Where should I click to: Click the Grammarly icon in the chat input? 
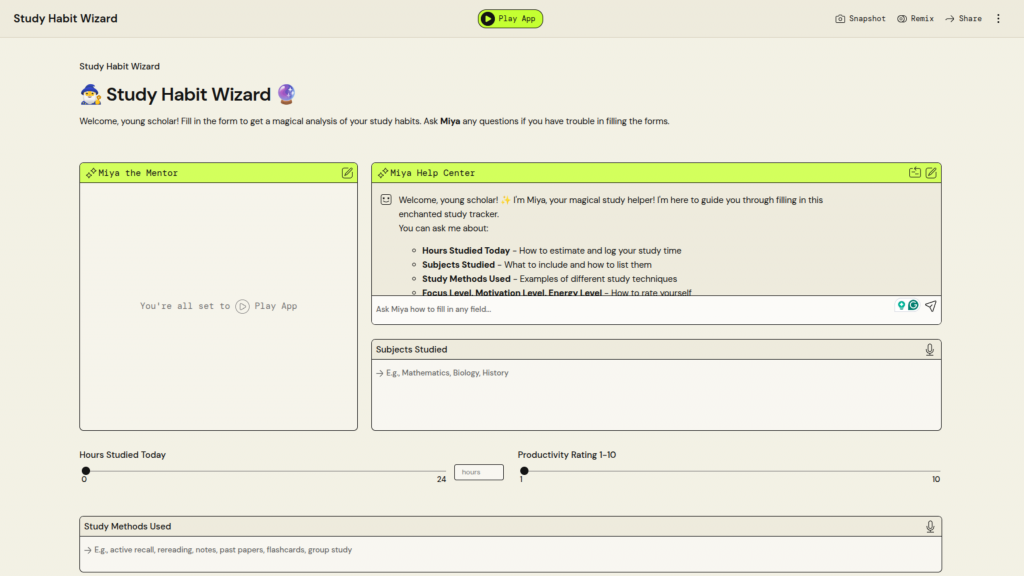click(x=913, y=306)
